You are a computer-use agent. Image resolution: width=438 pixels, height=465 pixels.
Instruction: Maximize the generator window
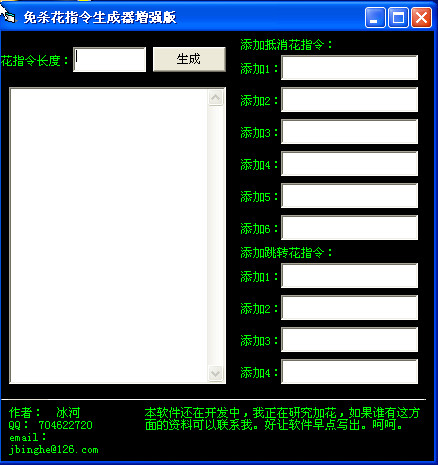[398, 17]
